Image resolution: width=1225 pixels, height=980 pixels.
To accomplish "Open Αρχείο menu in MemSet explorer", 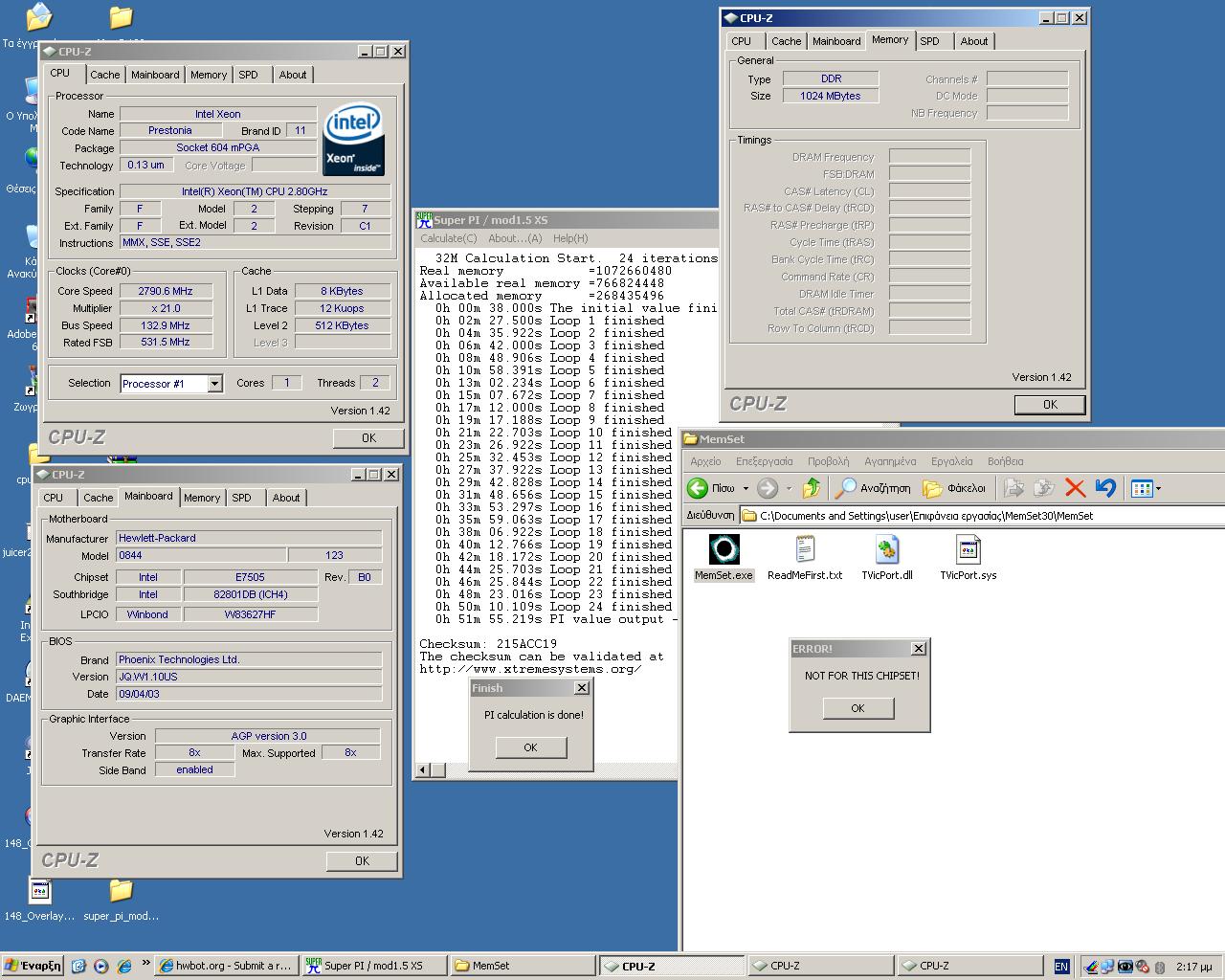I will click(705, 461).
